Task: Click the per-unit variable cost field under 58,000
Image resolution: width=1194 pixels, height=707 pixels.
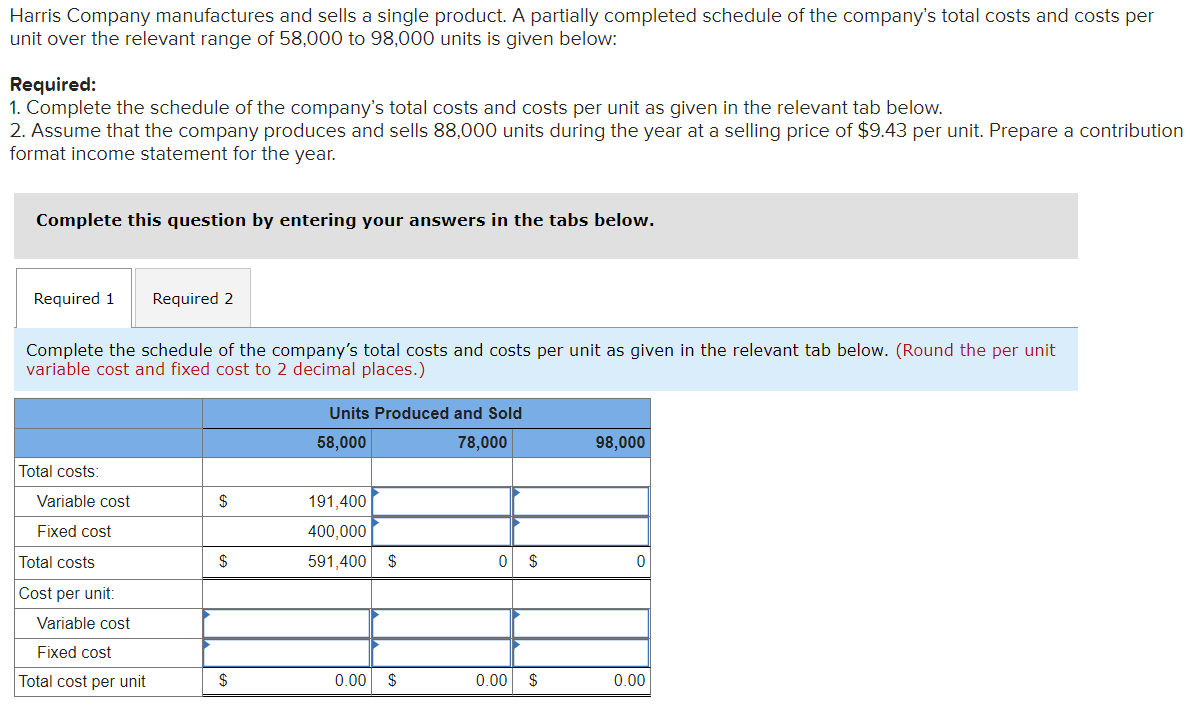Action: click(285, 622)
